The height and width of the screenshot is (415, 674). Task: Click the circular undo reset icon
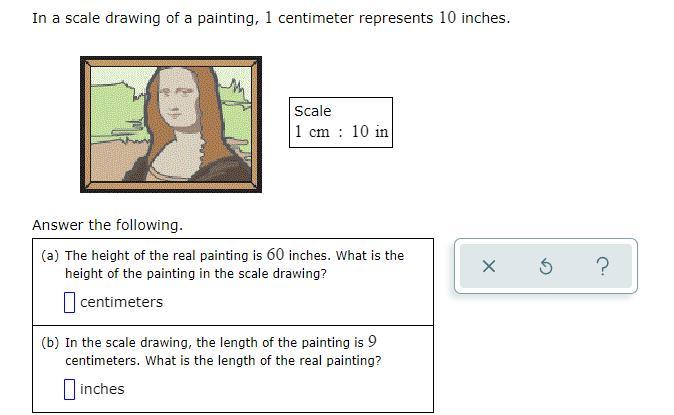546,266
